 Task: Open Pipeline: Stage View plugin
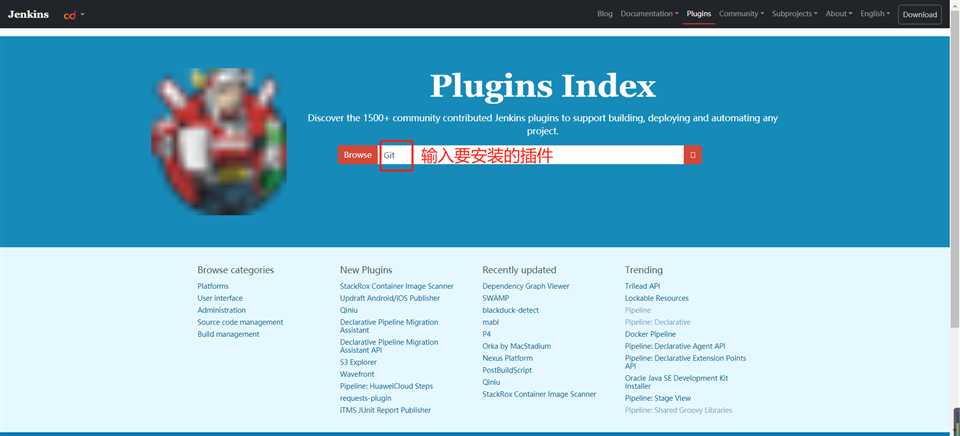(658, 398)
